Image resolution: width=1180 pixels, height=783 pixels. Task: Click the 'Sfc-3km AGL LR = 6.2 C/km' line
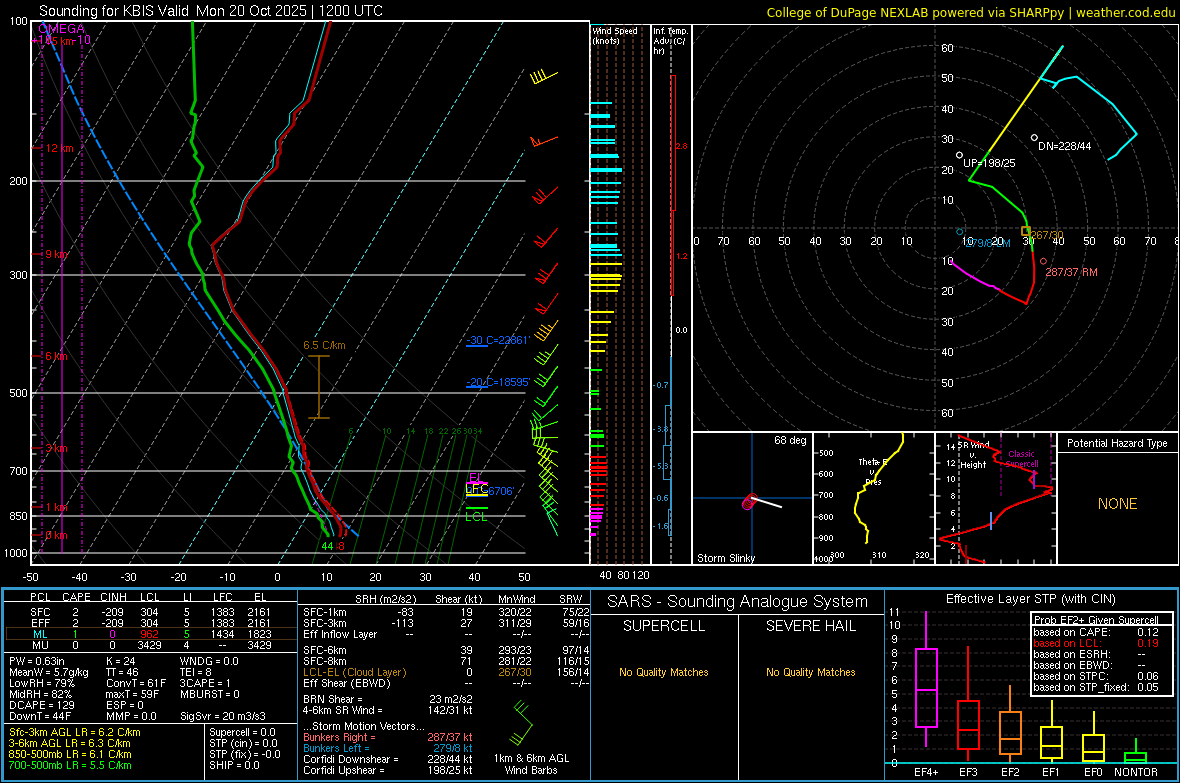pyautogui.click(x=75, y=732)
